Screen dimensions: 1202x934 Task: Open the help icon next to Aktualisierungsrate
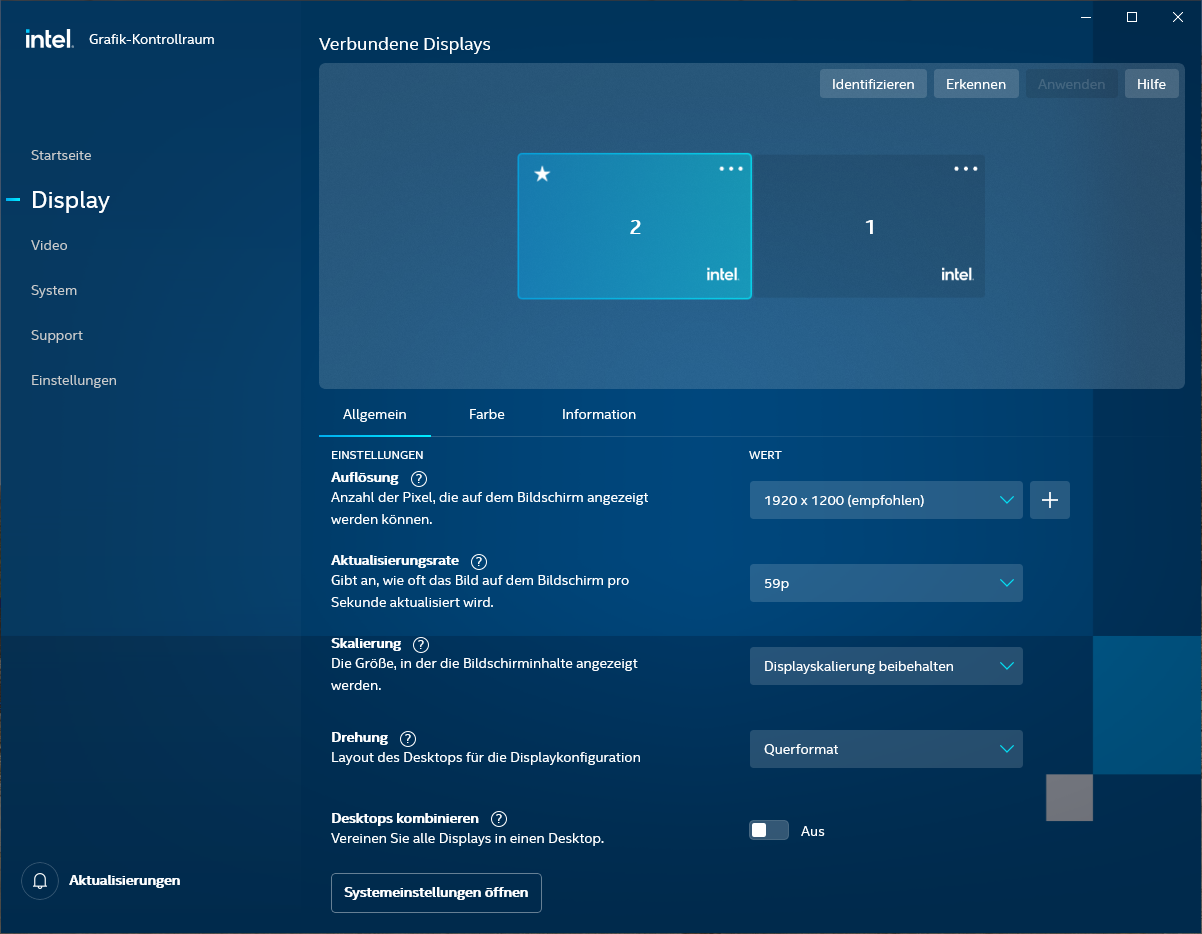[x=479, y=562]
